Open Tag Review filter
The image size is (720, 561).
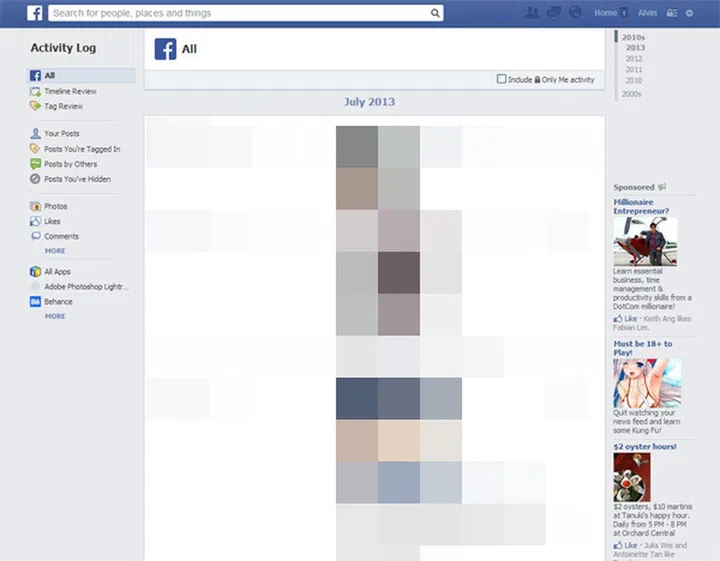(x=63, y=106)
